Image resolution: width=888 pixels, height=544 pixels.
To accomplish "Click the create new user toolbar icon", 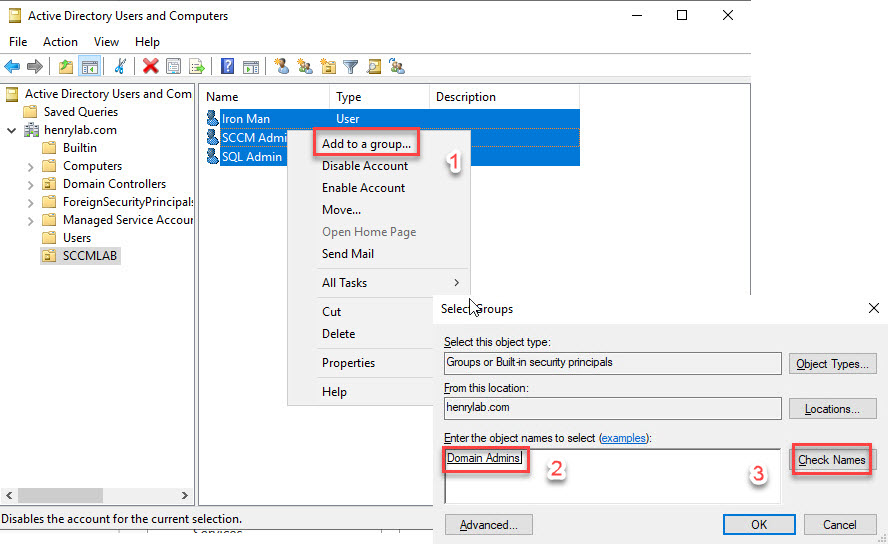I will tap(281, 67).
